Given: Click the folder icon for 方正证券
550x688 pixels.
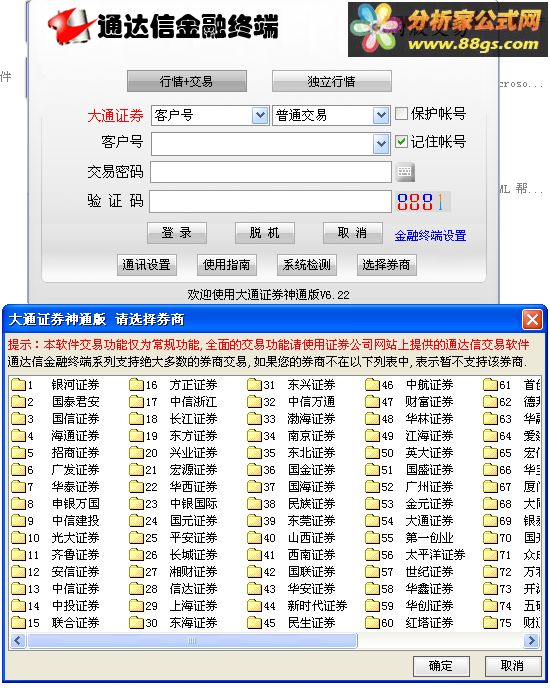Looking at the screenshot, I should [x=137, y=385].
